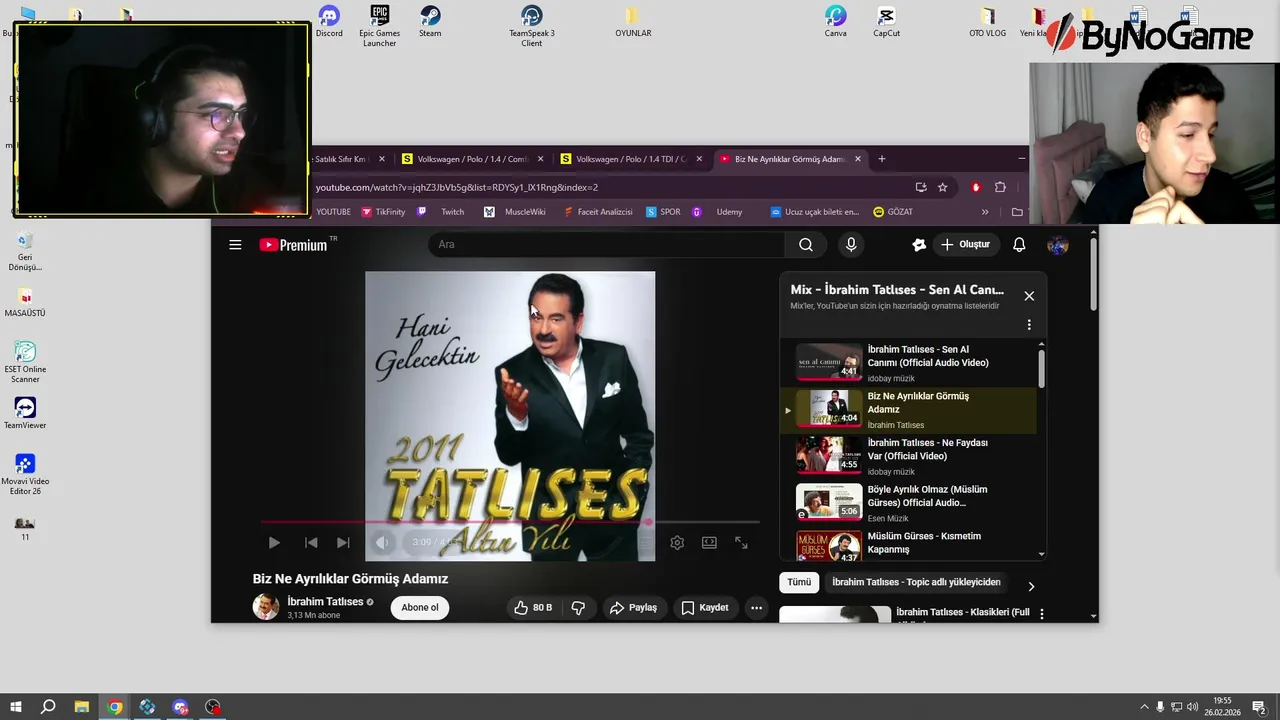This screenshot has width=1280, height=720.
Task: Like the video (80 B)
Action: (x=533, y=607)
